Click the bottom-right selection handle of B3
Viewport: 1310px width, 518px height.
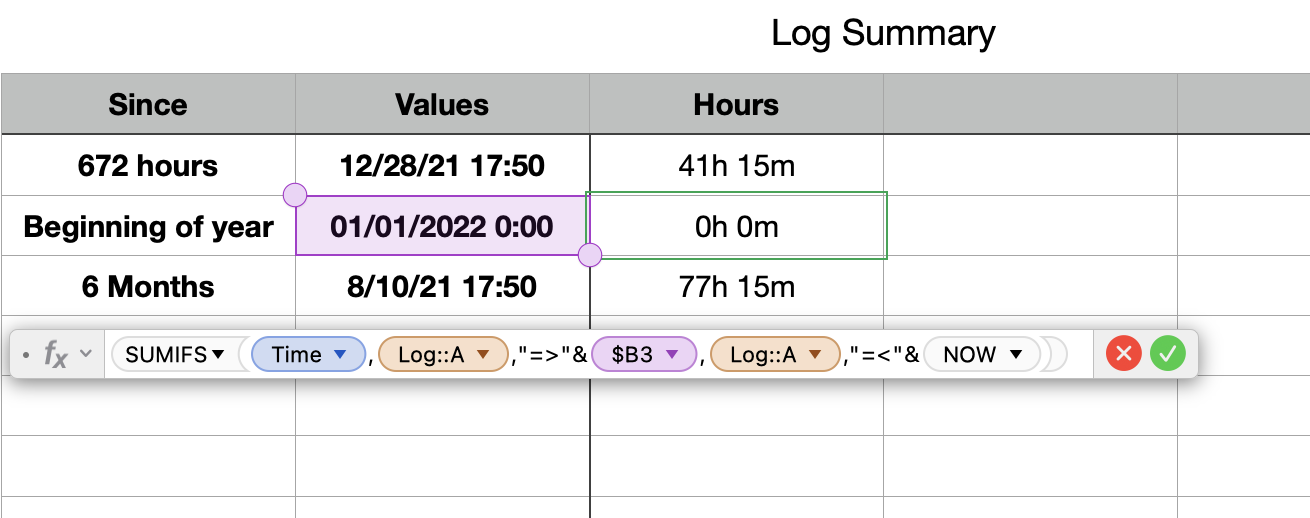click(x=590, y=255)
